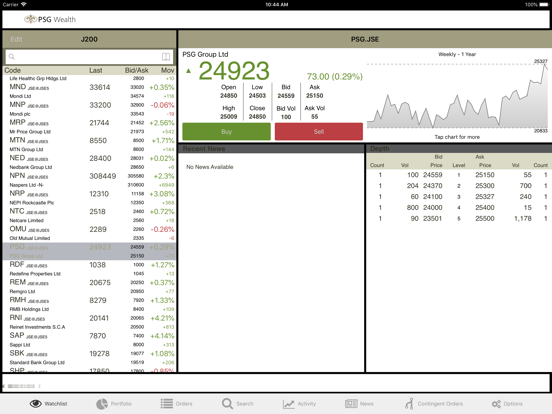
Task: Tap the Weekly 1 Year price chart
Action: click(457, 96)
